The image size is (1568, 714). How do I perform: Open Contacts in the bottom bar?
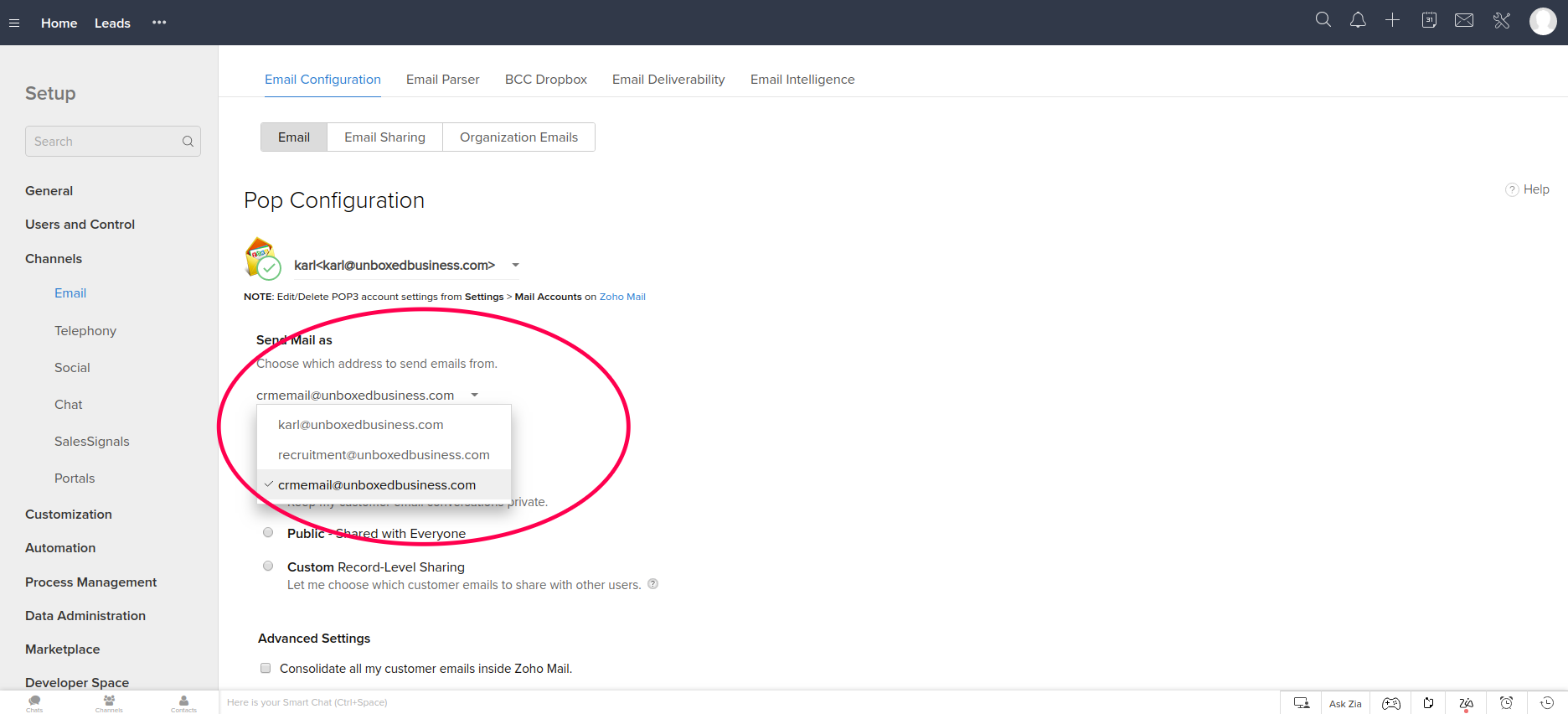(183, 702)
